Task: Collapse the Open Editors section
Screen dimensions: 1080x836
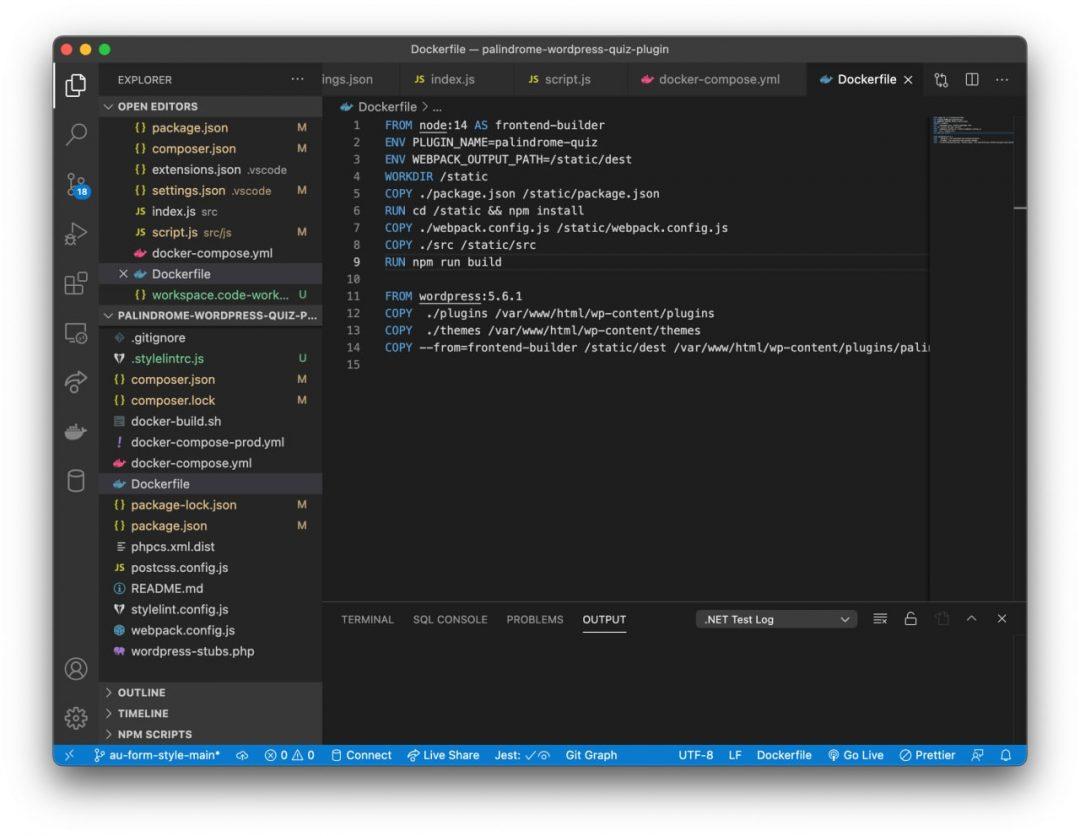Action: click(157, 106)
